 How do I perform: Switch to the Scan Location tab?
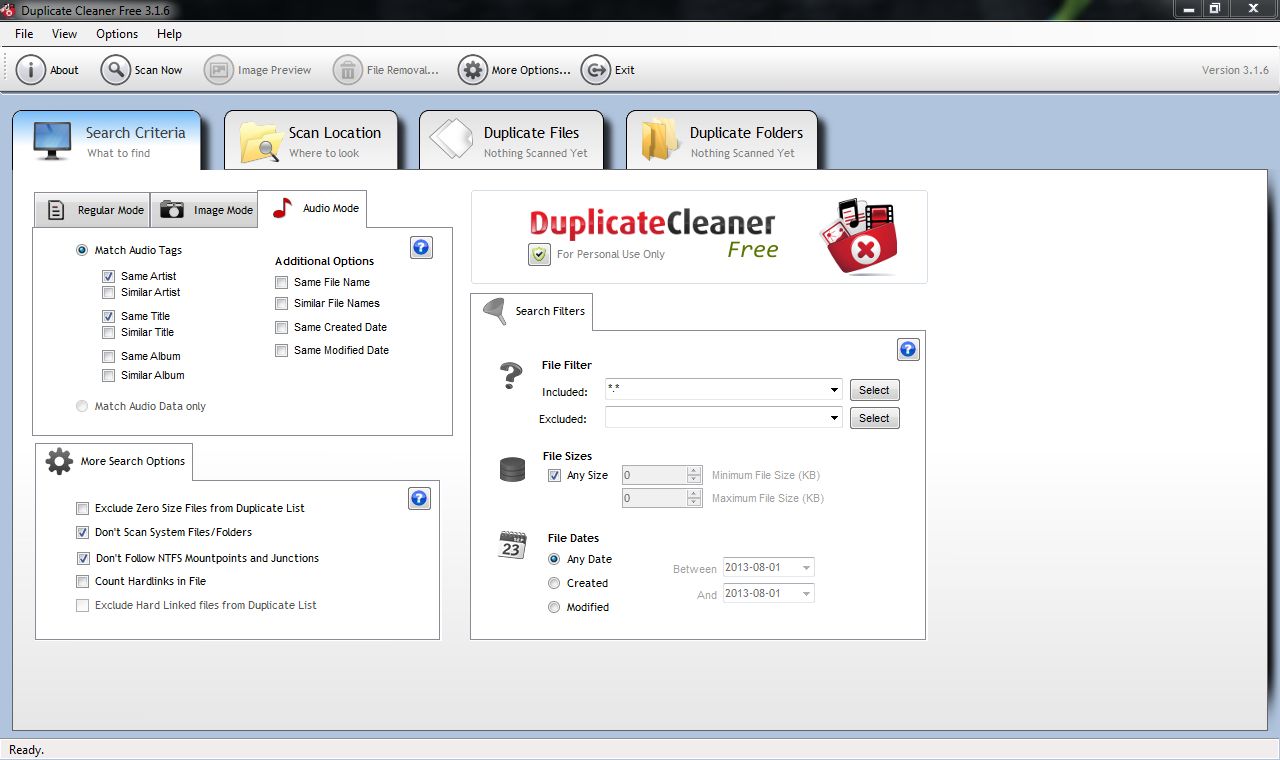311,141
